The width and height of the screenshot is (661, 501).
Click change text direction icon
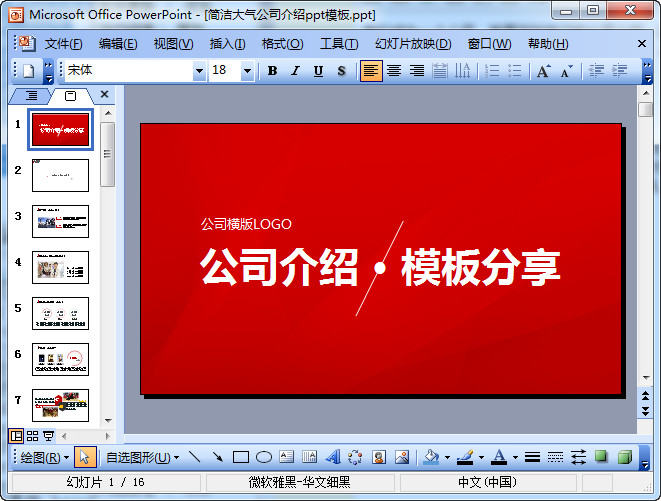coord(462,70)
